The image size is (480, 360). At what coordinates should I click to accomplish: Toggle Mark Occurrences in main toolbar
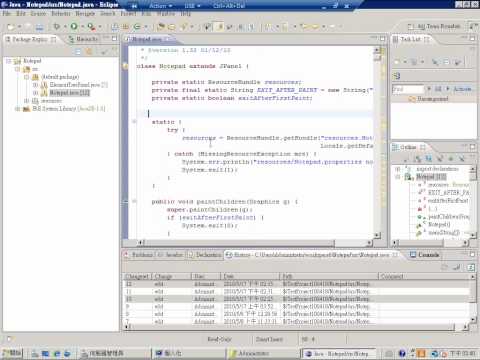[220, 27]
